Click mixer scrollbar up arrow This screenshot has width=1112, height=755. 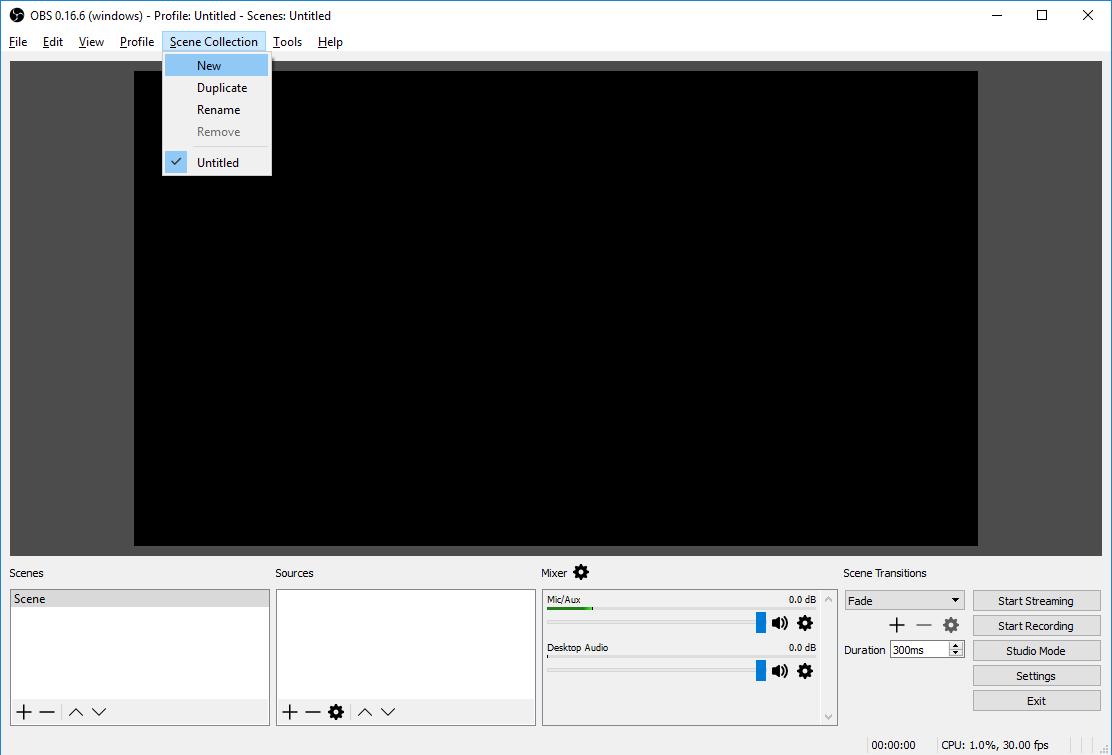tap(828, 599)
